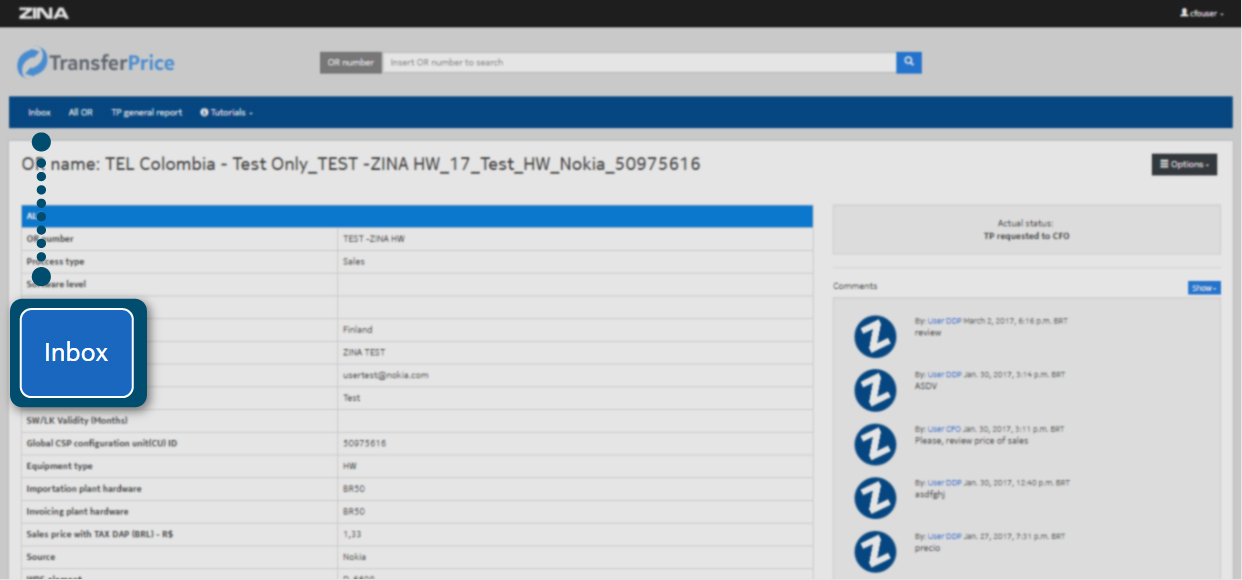Select the blue All section header
Image resolution: width=1242 pixels, height=580 pixels.
click(x=417, y=216)
